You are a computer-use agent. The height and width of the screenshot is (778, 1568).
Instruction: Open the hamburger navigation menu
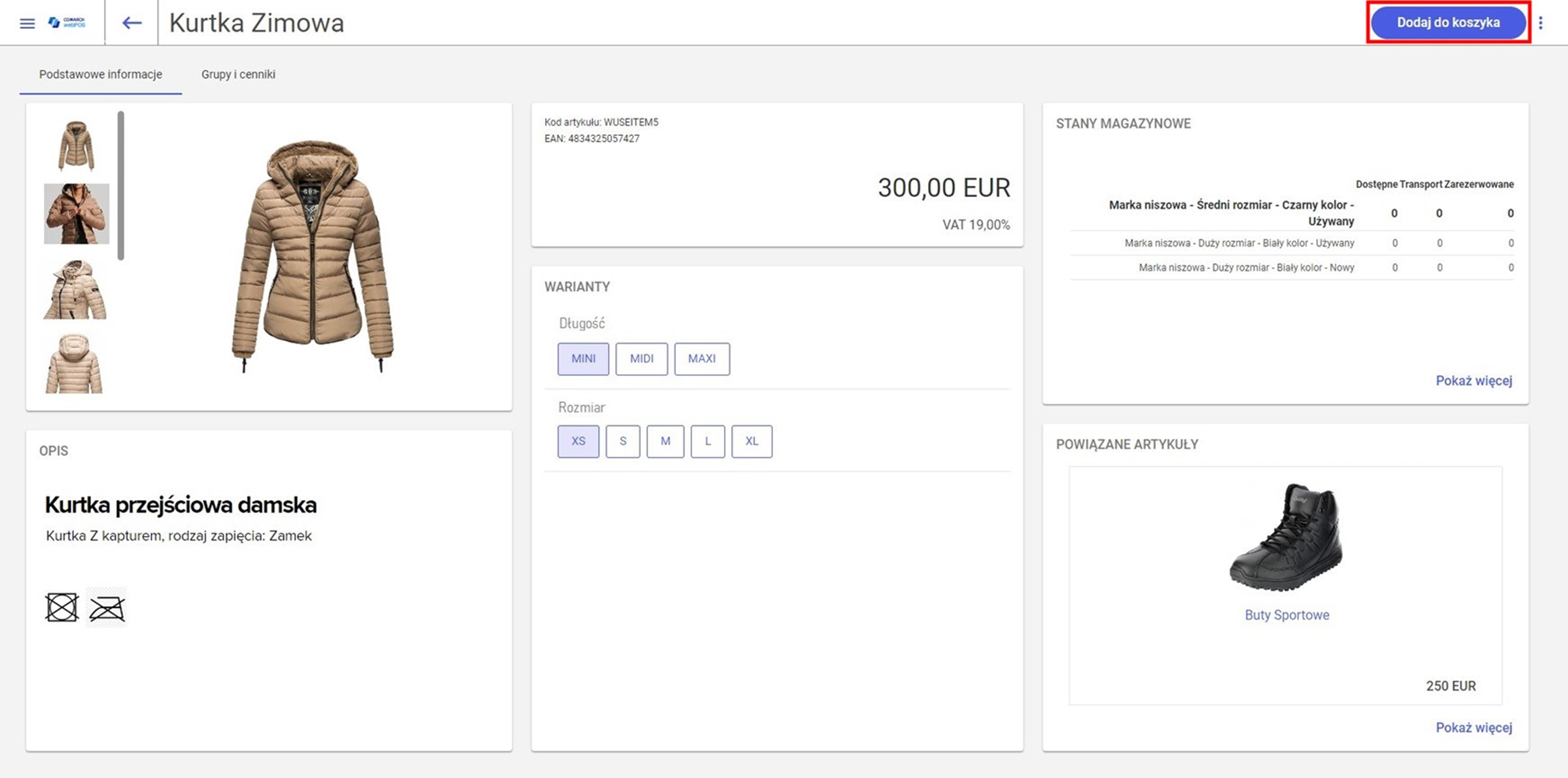pyautogui.click(x=27, y=24)
